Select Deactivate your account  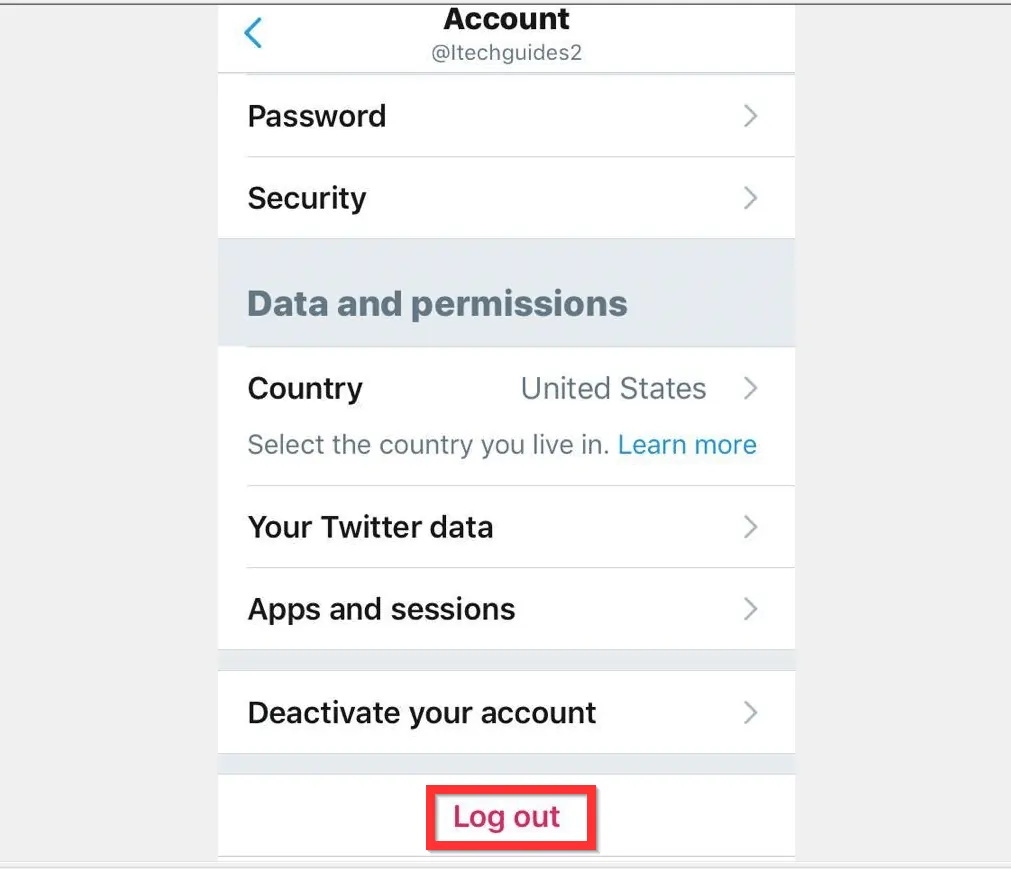coord(421,712)
